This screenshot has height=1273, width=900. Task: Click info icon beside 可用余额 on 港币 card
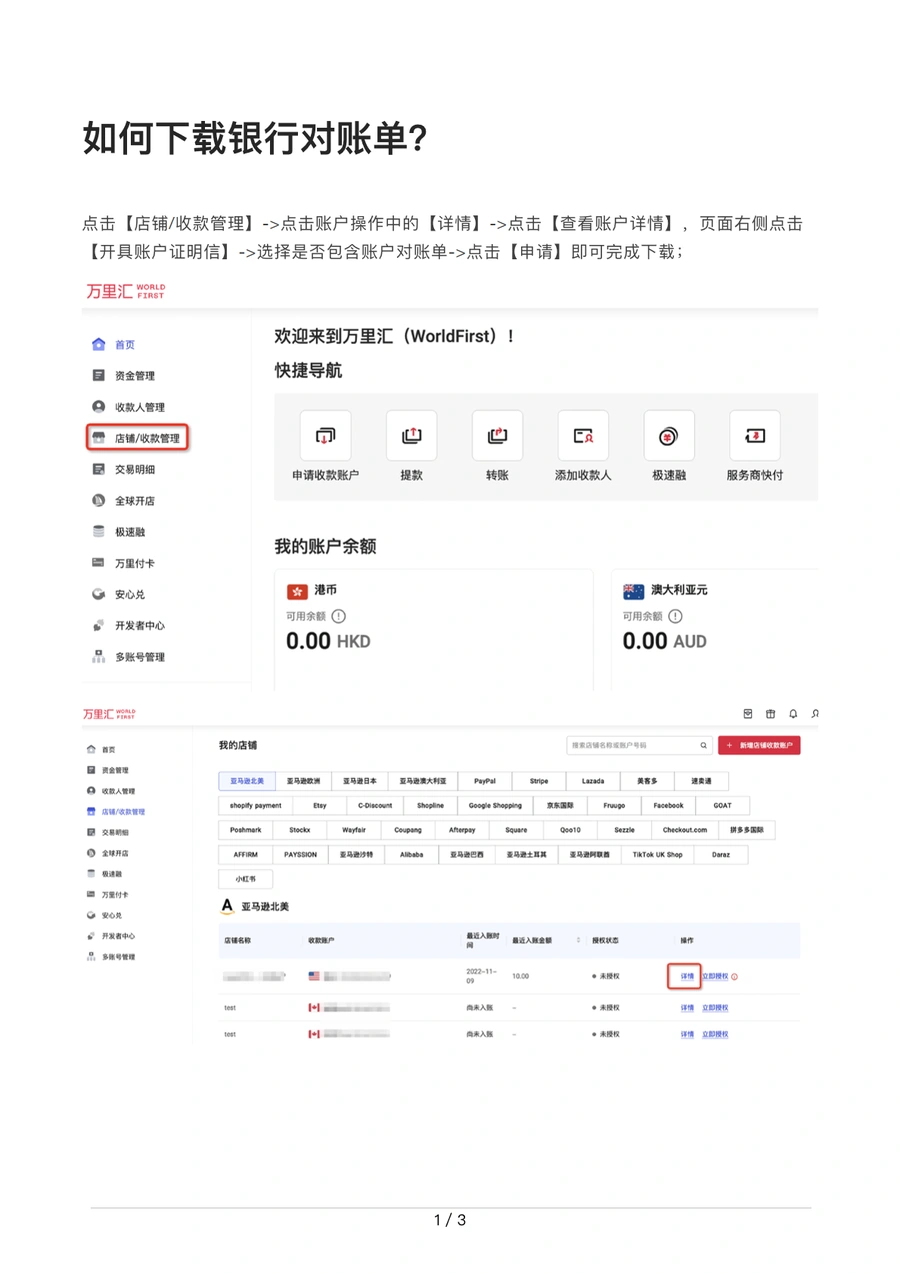coord(339,616)
